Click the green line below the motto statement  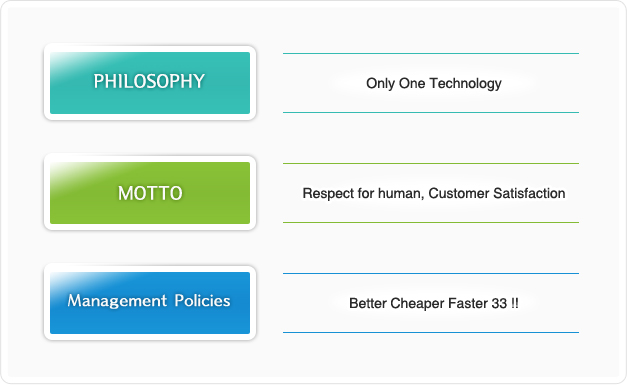(x=431, y=222)
